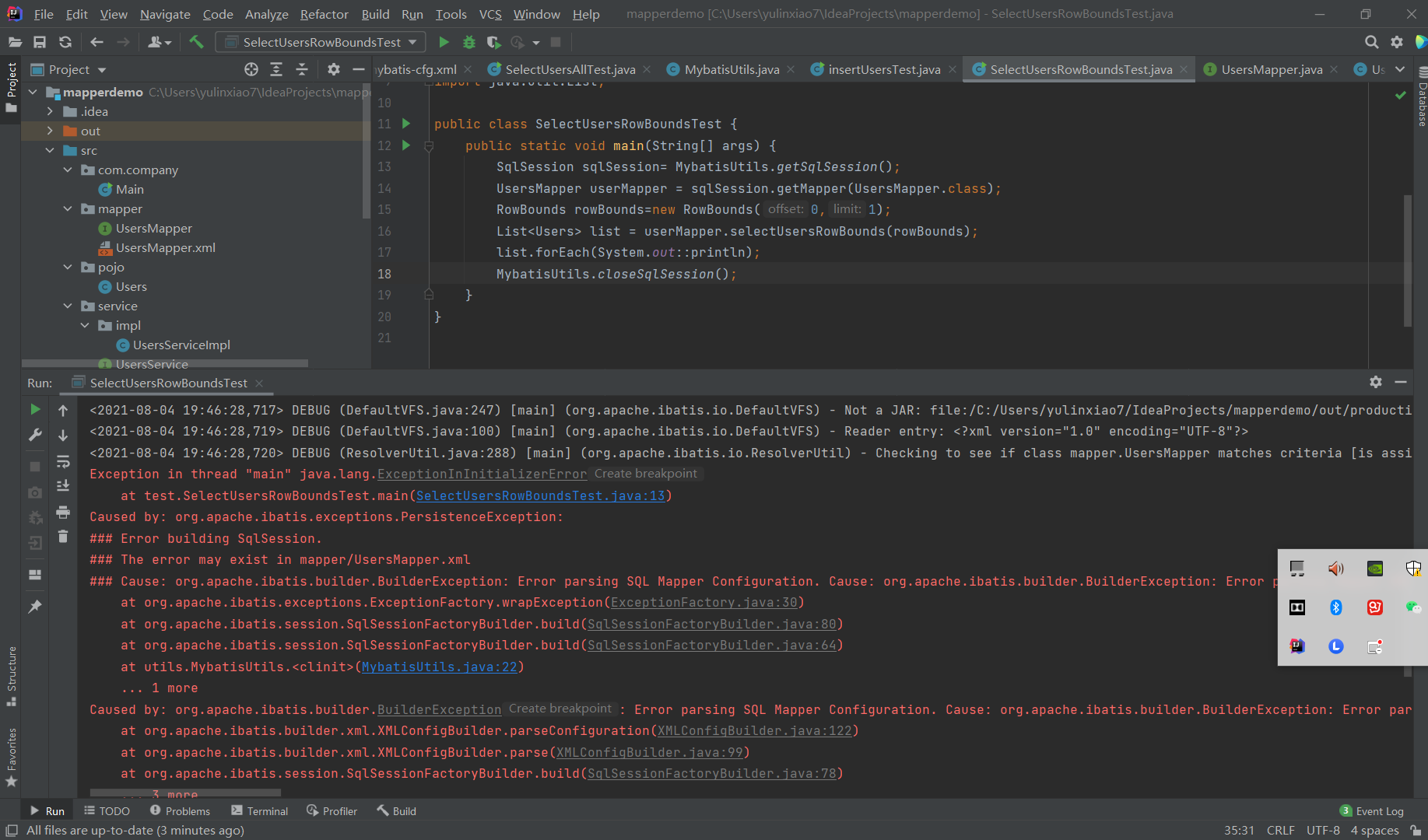The width and height of the screenshot is (1428, 840).
Task: Run SelectUsersRowBoundsTest with green play icon
Action: tap(444, 42)
